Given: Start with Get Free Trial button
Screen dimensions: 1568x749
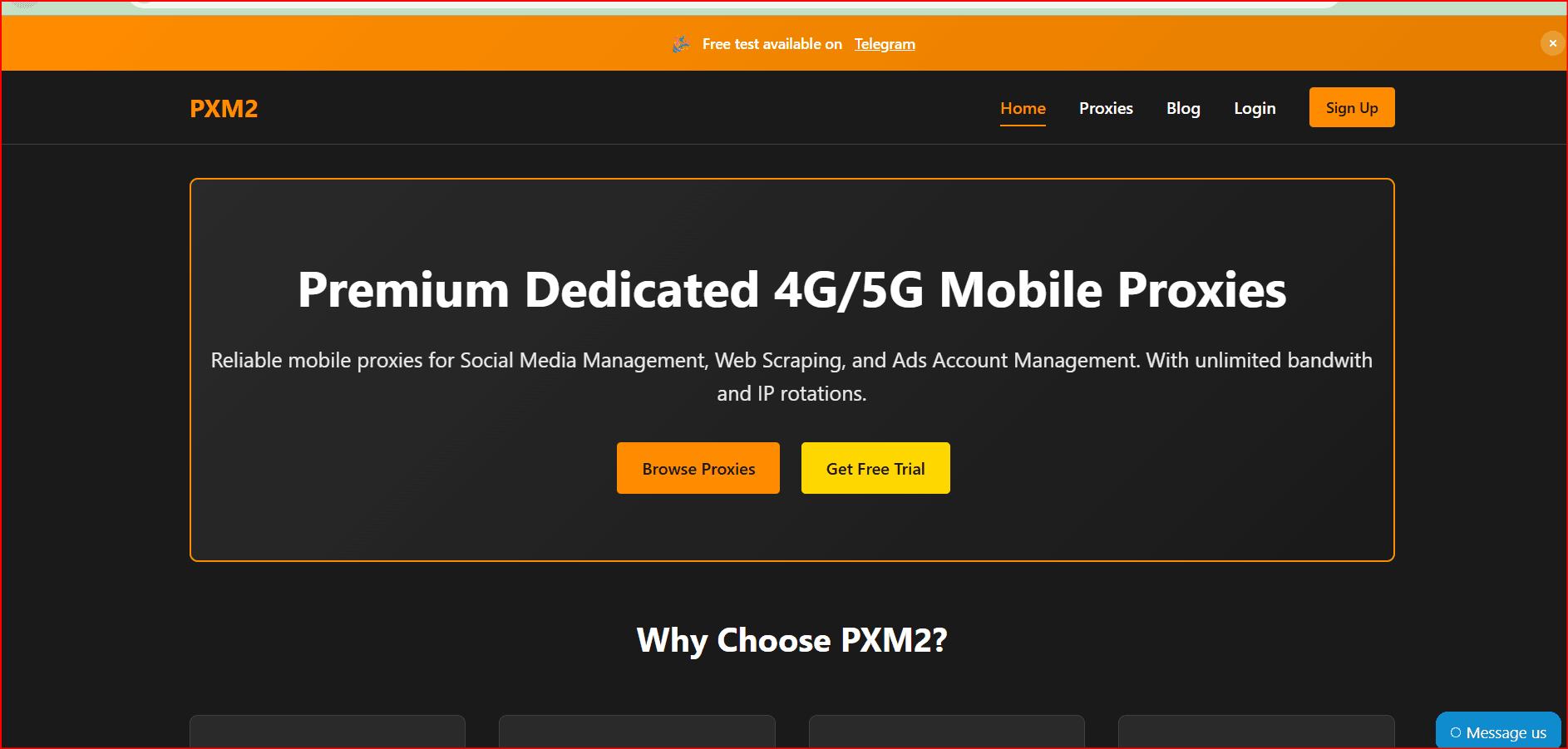Looking at the screenshot, I should [875, 468].
